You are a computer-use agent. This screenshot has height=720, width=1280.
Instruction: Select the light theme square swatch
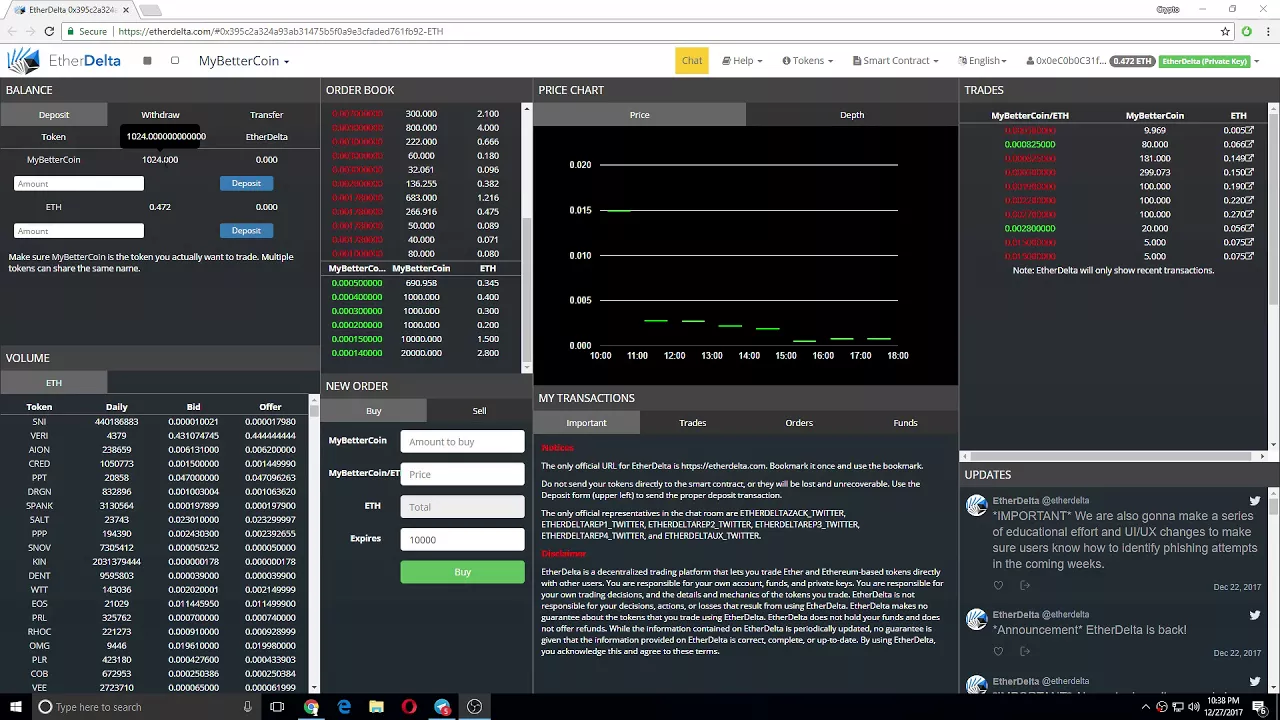[175, 61]
